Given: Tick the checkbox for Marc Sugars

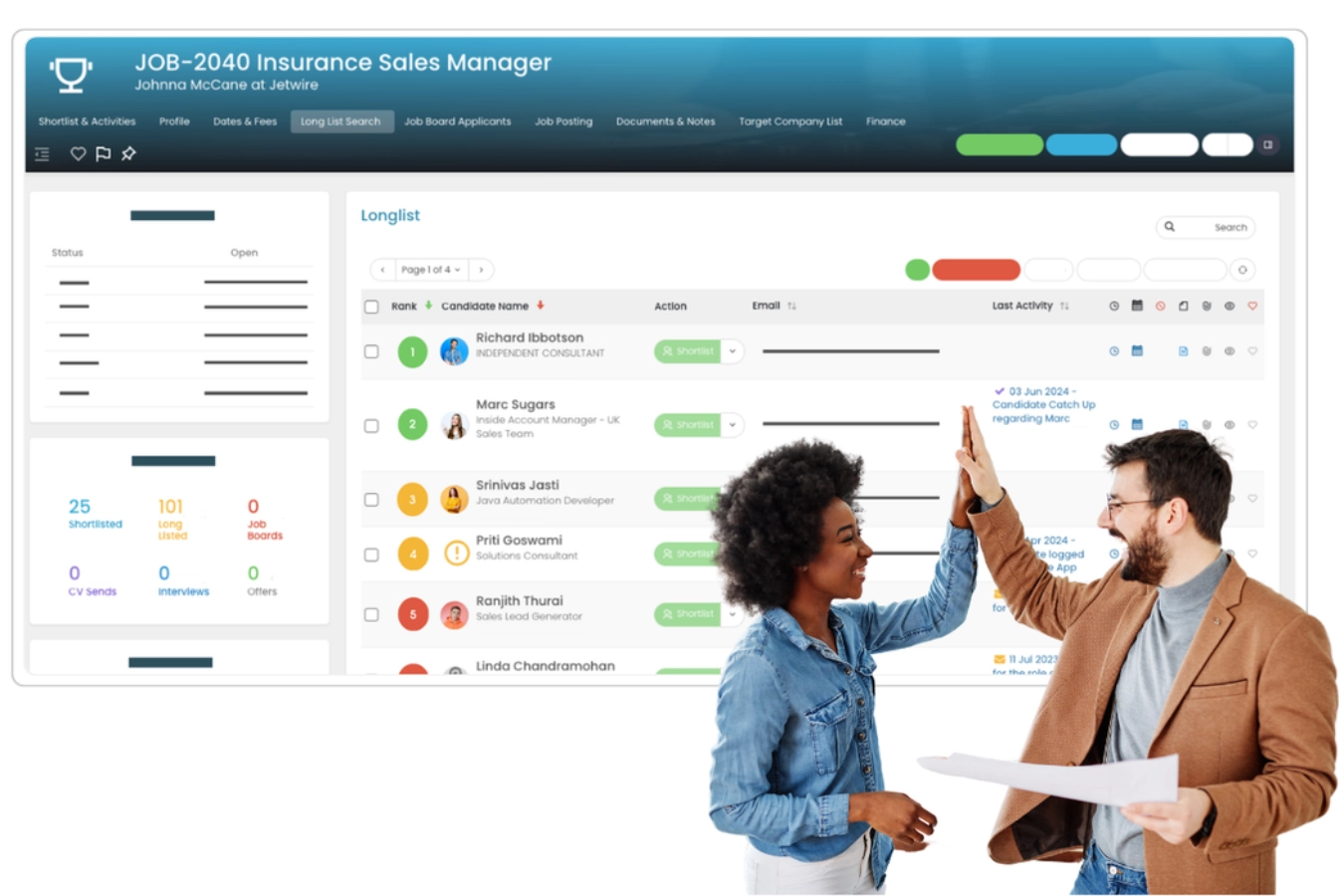Looking at the screenshot, I should [x=371, y=426].
